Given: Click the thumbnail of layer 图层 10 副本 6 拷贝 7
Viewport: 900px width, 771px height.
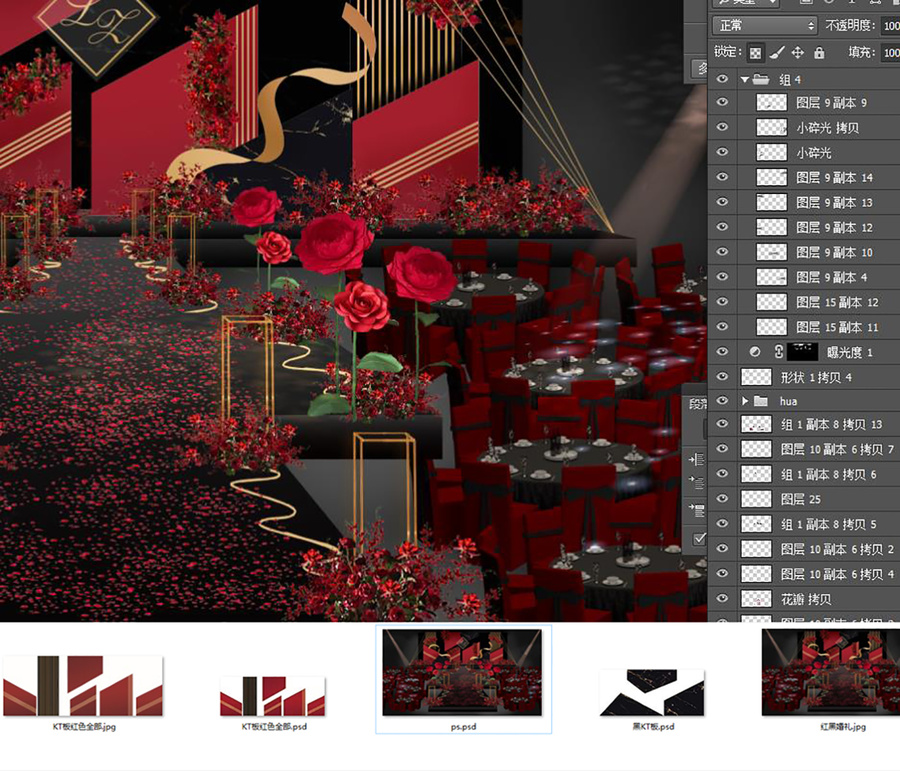Looking at the screenshot, I should 757,449.
